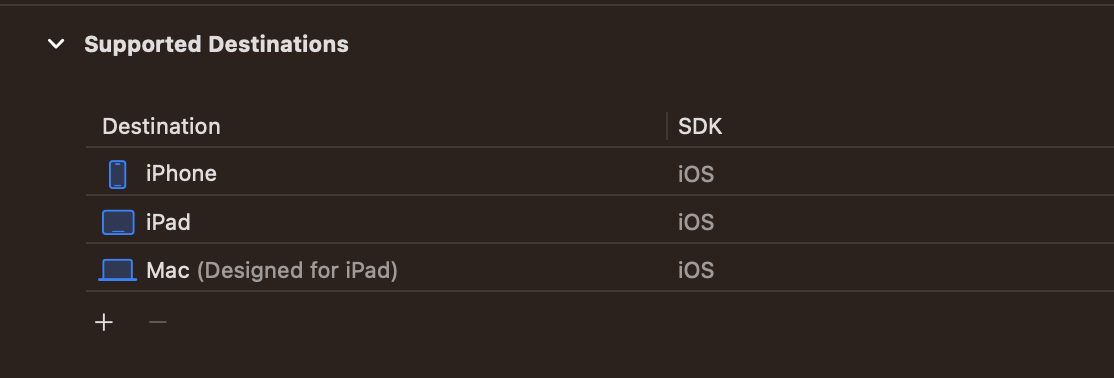Click the Supported Destinations heading text
This screenshot has height=378, width=1114.
[216, 44]
